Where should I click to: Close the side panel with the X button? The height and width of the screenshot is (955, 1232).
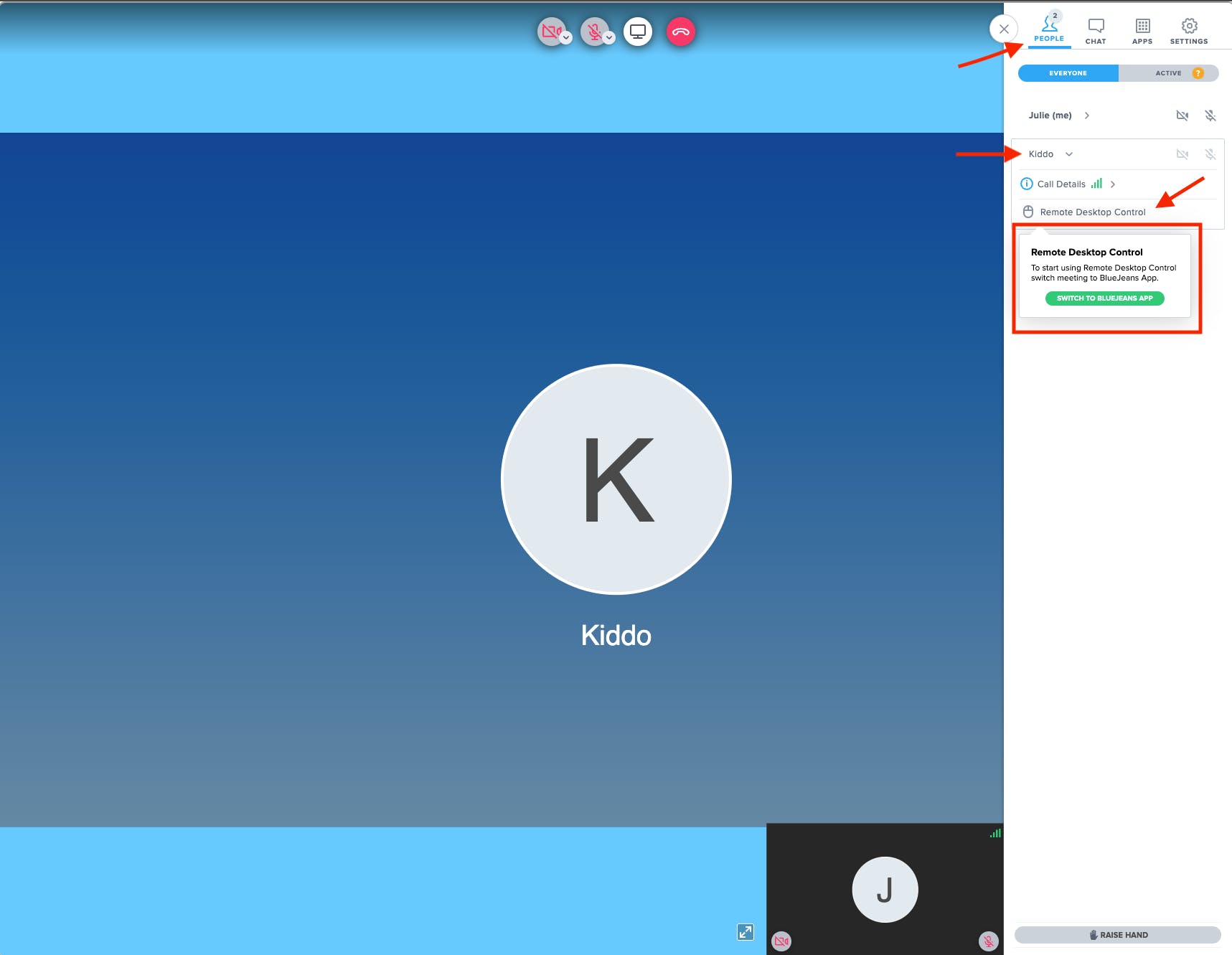[1004, 29]
